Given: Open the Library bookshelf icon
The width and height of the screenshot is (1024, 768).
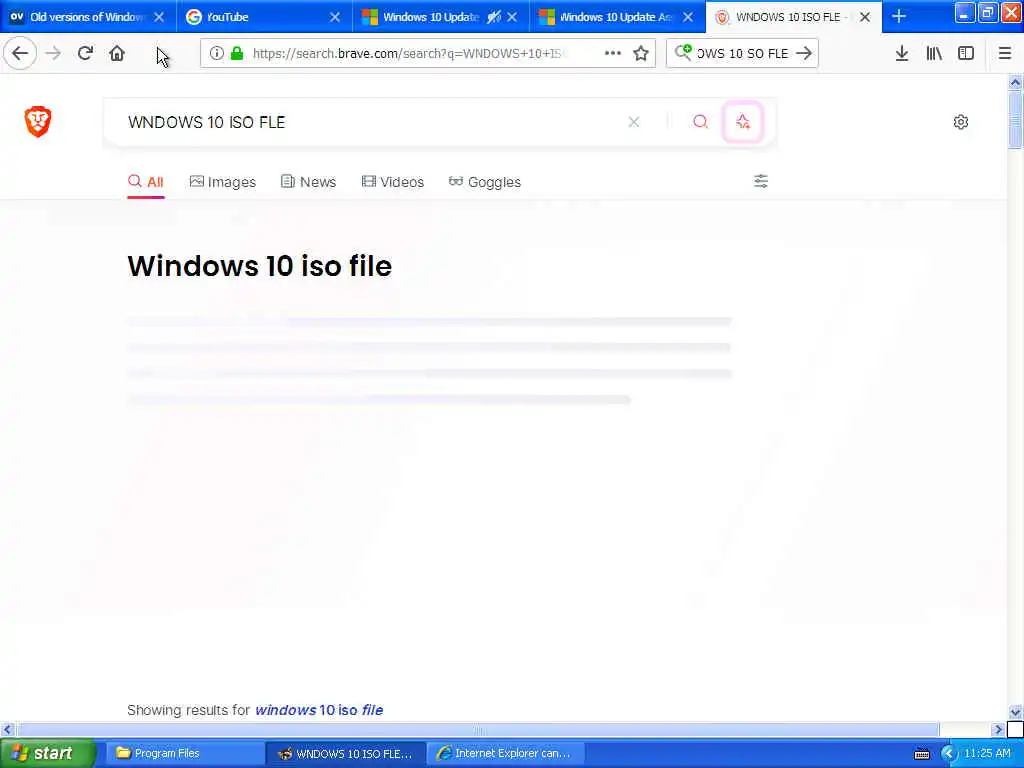Looking at the screenshot, I should (x=934, y=53).
